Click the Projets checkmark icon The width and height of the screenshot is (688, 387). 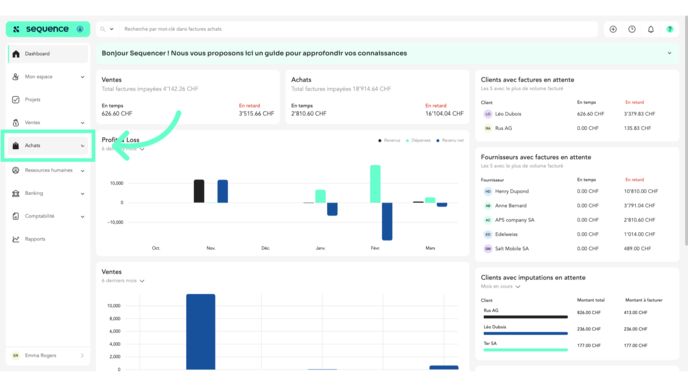click(16, 100)
